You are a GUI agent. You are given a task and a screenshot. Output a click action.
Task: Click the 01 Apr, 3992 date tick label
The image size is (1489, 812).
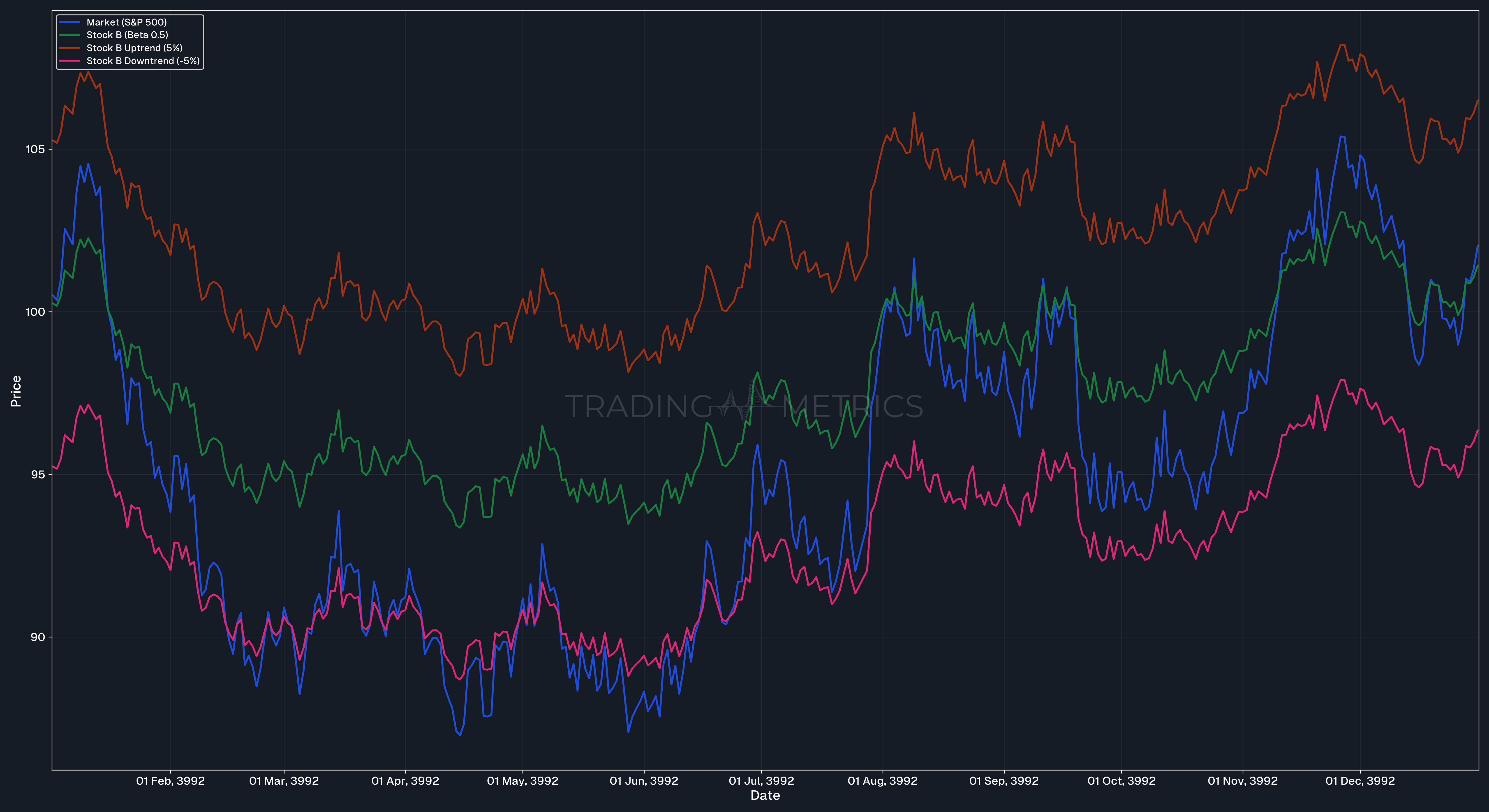[x=405, y=781]
